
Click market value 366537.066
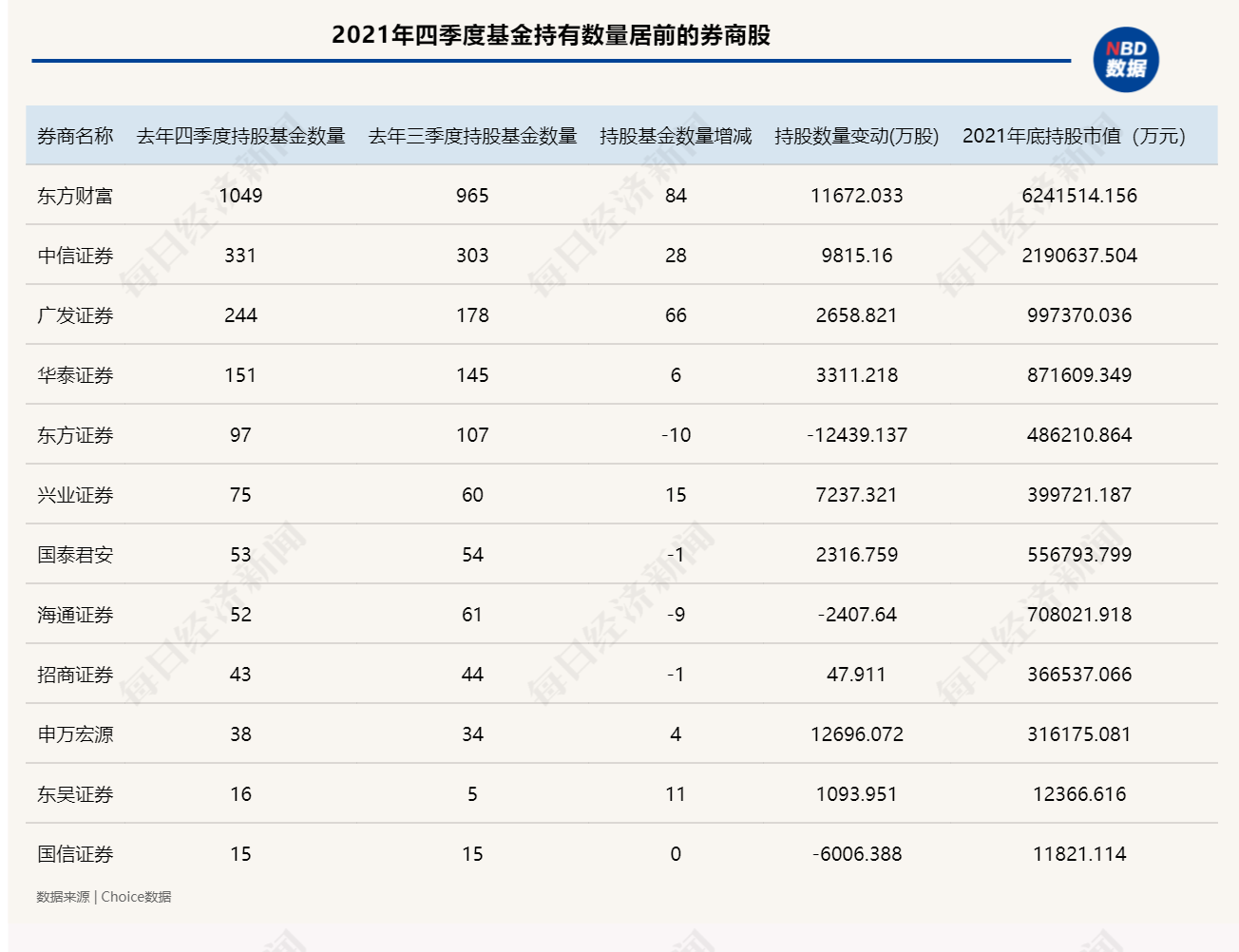pos(1079,675)
